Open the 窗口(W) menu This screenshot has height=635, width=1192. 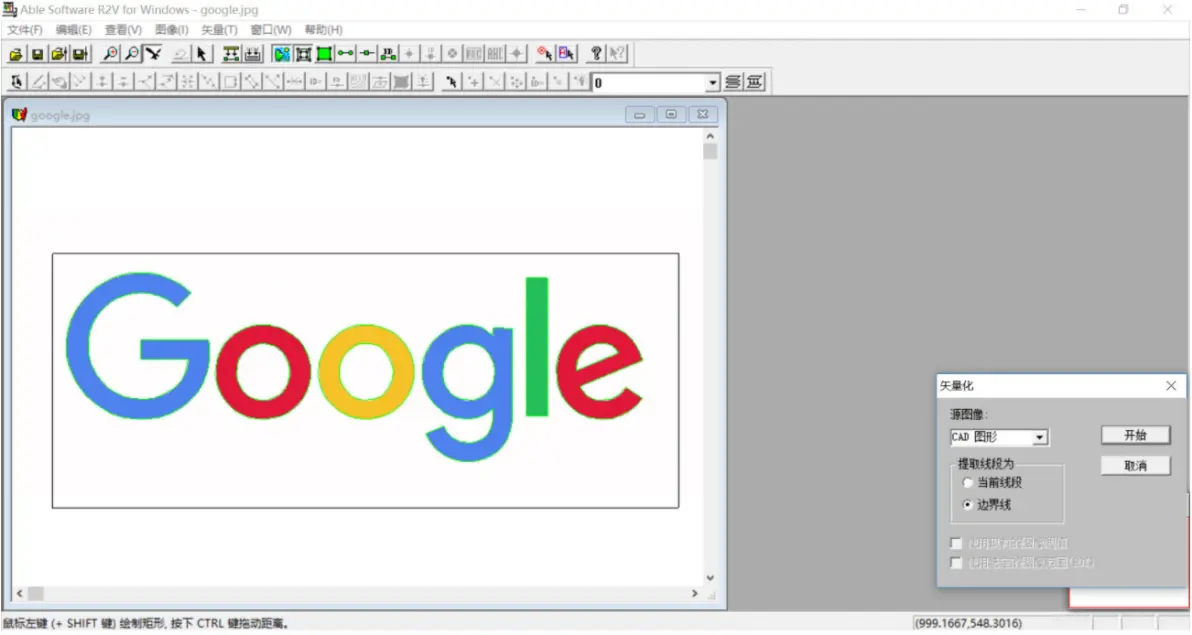click(x=271, y=30)
